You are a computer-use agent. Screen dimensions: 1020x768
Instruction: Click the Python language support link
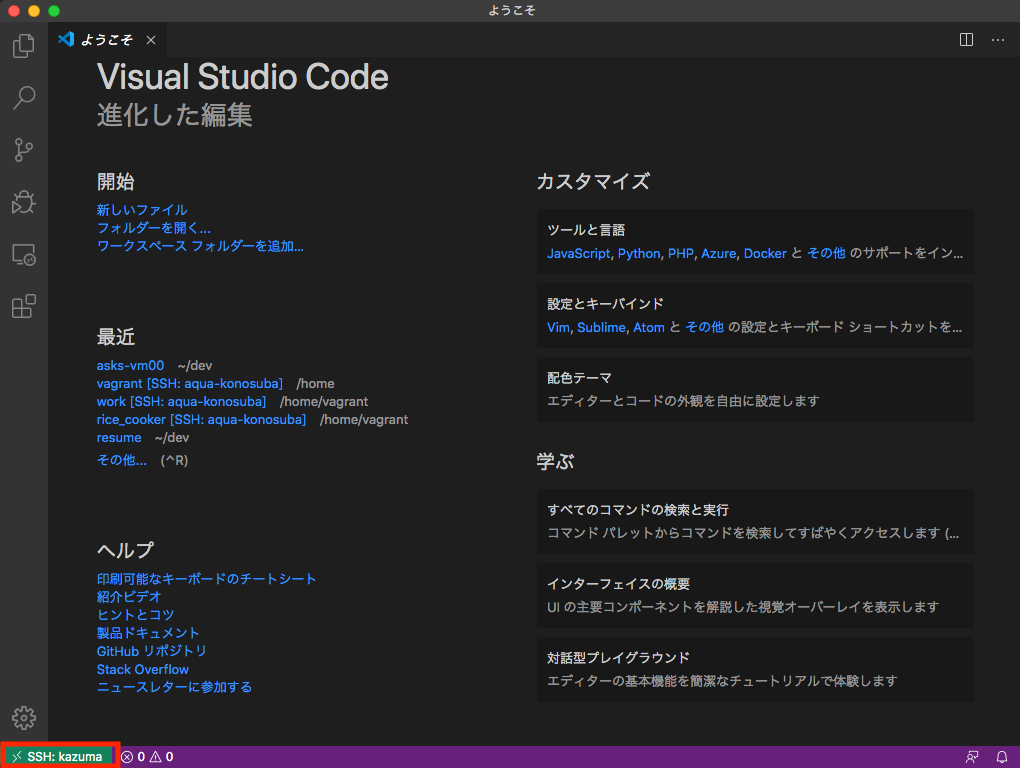pos(638,253)
